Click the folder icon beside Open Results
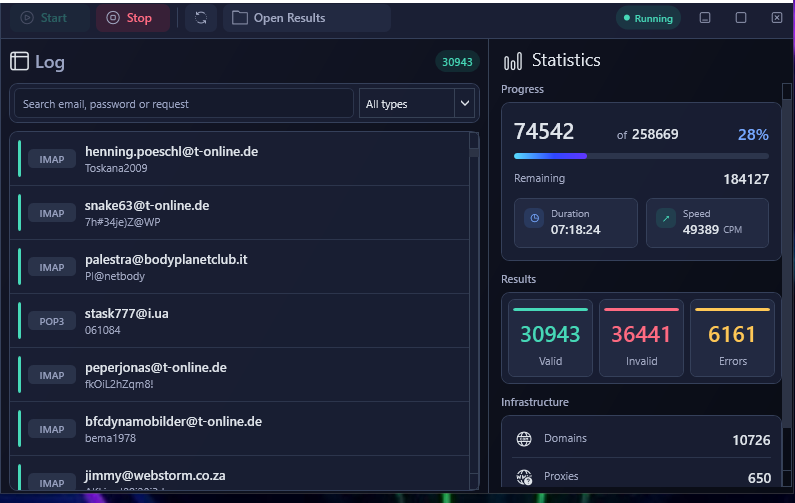 [239, 18]
